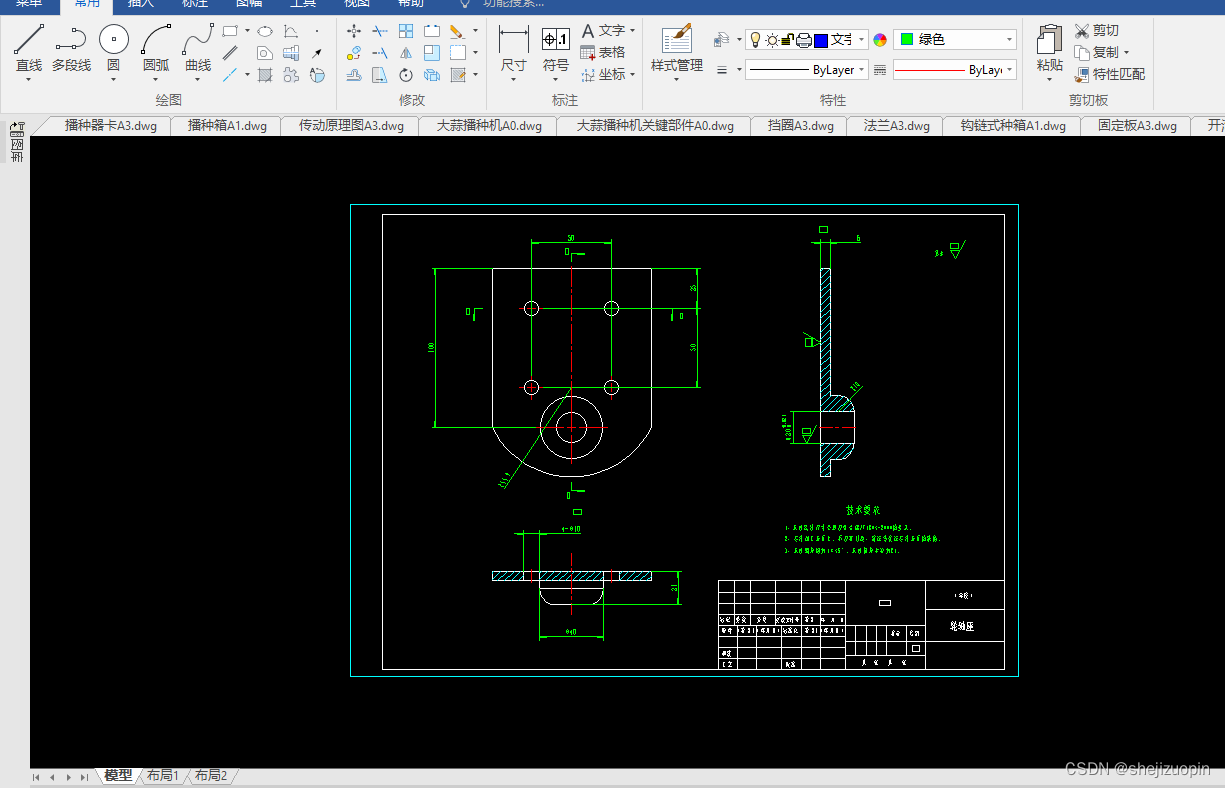Click the 剪切 cut button
1225x788 pixels.
1097,31
